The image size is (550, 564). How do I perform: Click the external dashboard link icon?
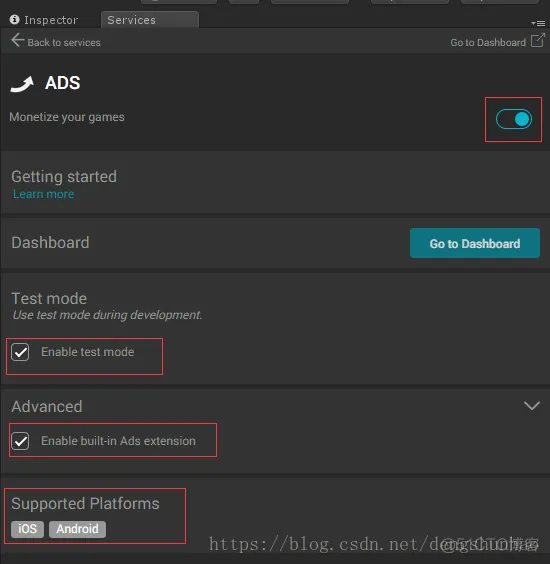click(538, 40)
